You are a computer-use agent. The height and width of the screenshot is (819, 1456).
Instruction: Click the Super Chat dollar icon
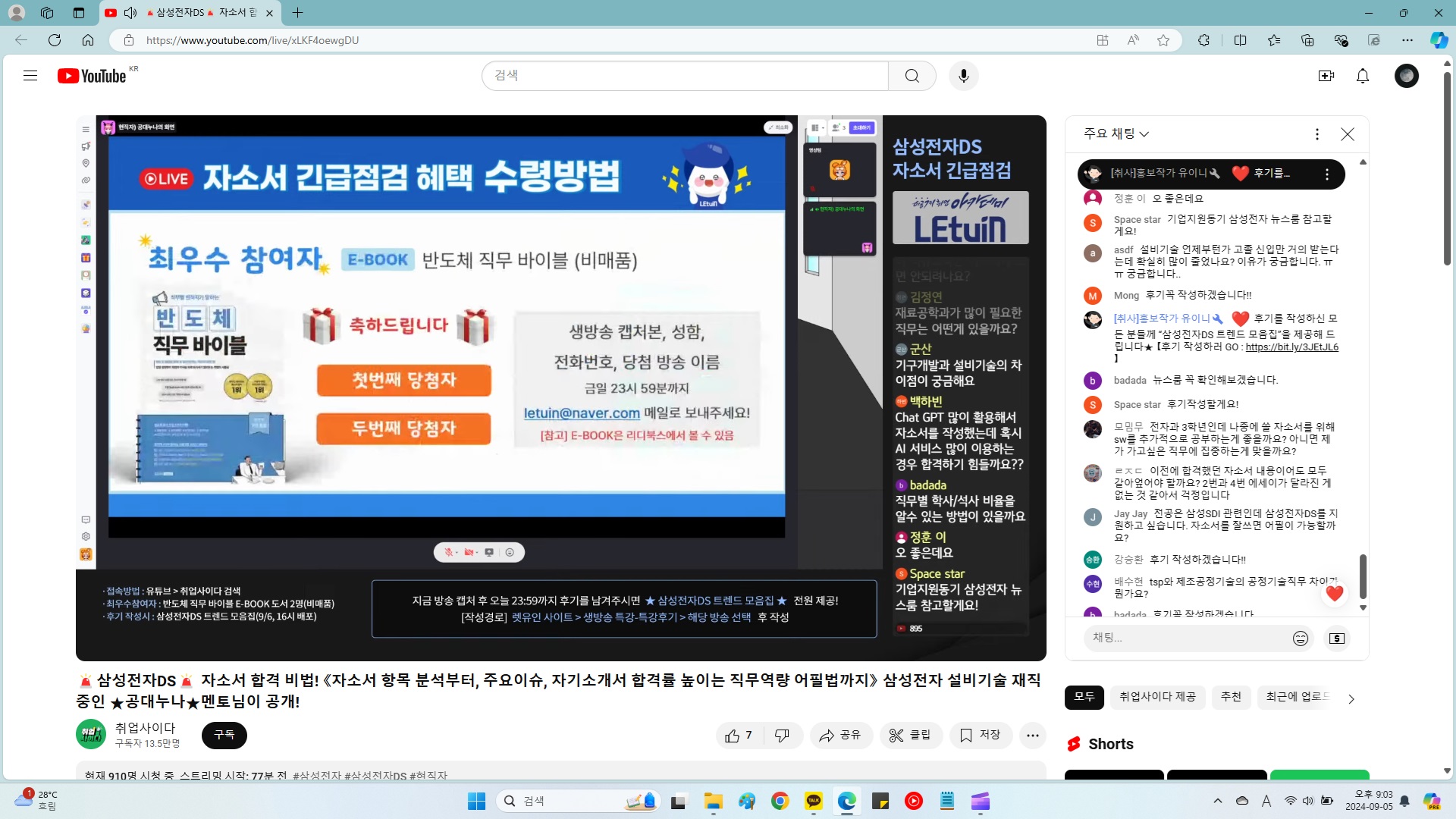(1337, 639)
